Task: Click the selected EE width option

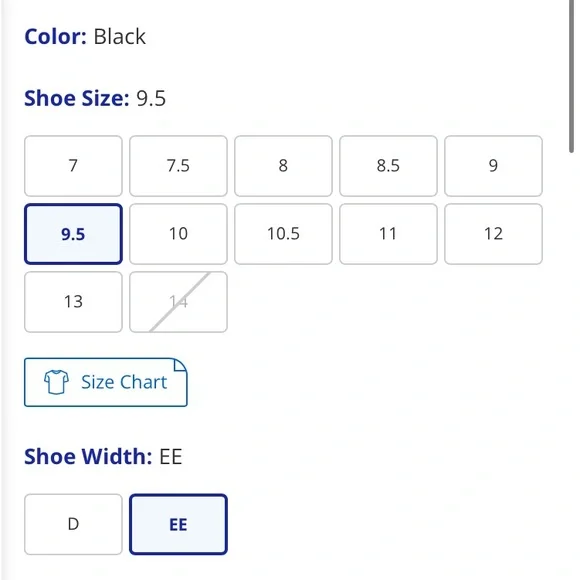Action: tap(178, 524)
